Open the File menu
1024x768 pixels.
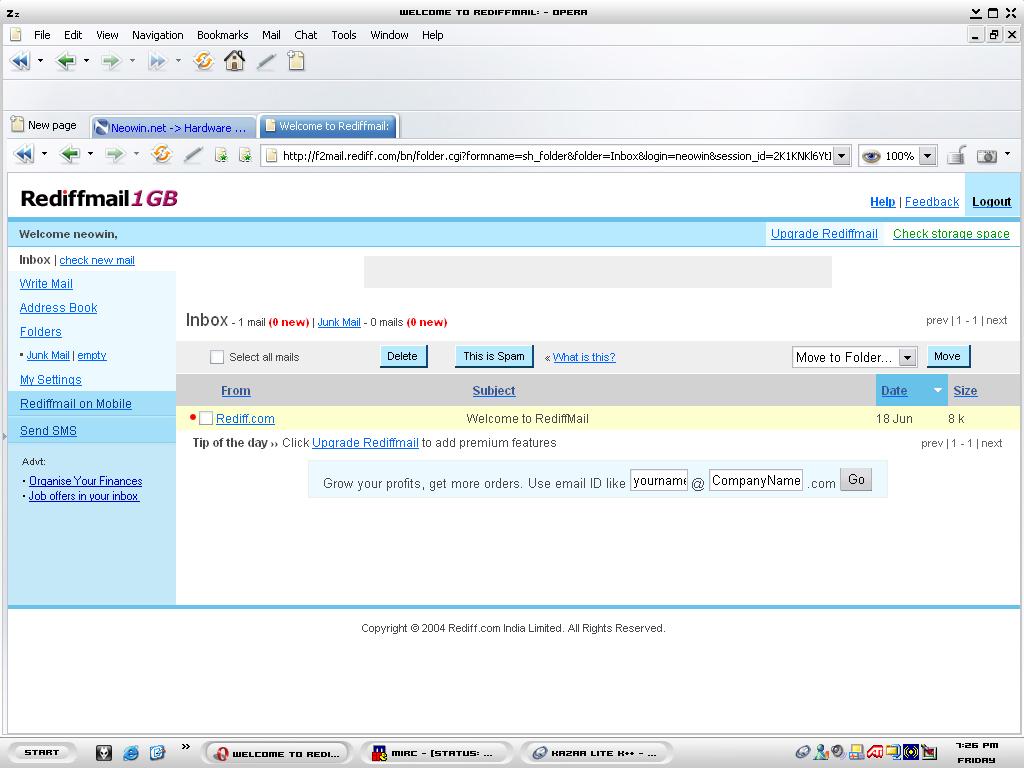click(42, 35)
